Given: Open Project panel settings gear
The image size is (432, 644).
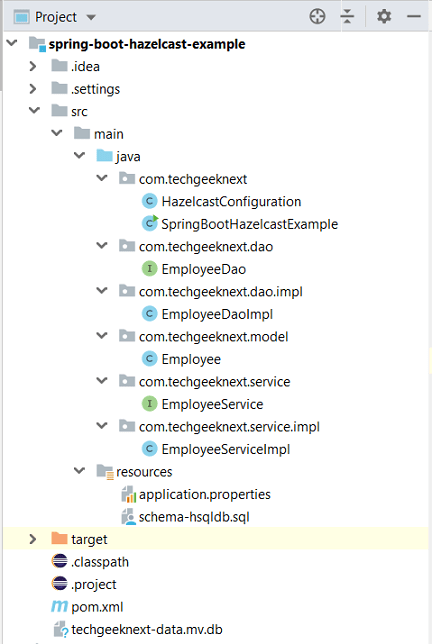Looking at the screenshot, I should pyautogui.click(x=384, y=17).
